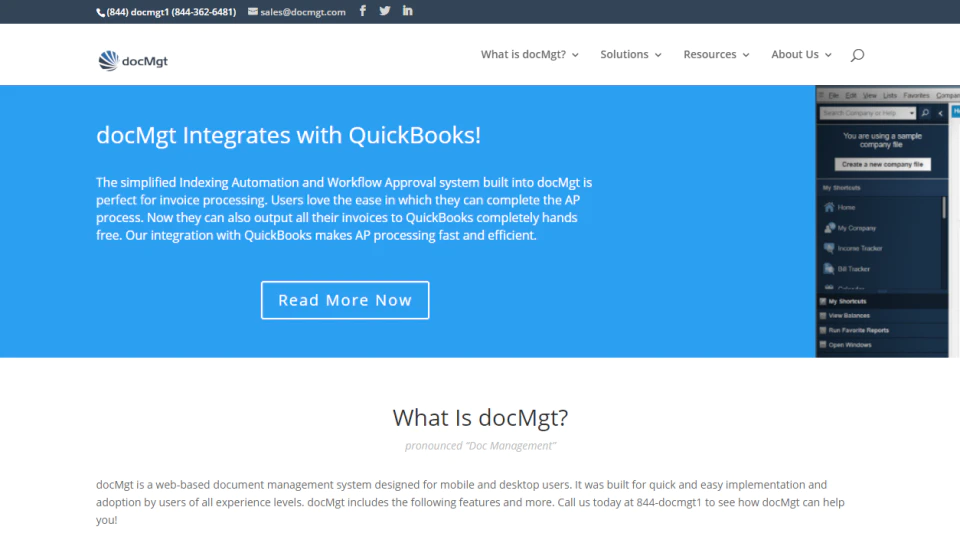Click the My Company icon in QuickBooks sidebar
Image resolution: width=960 pixels, height=543 pixels.
[x=829, y=228]
